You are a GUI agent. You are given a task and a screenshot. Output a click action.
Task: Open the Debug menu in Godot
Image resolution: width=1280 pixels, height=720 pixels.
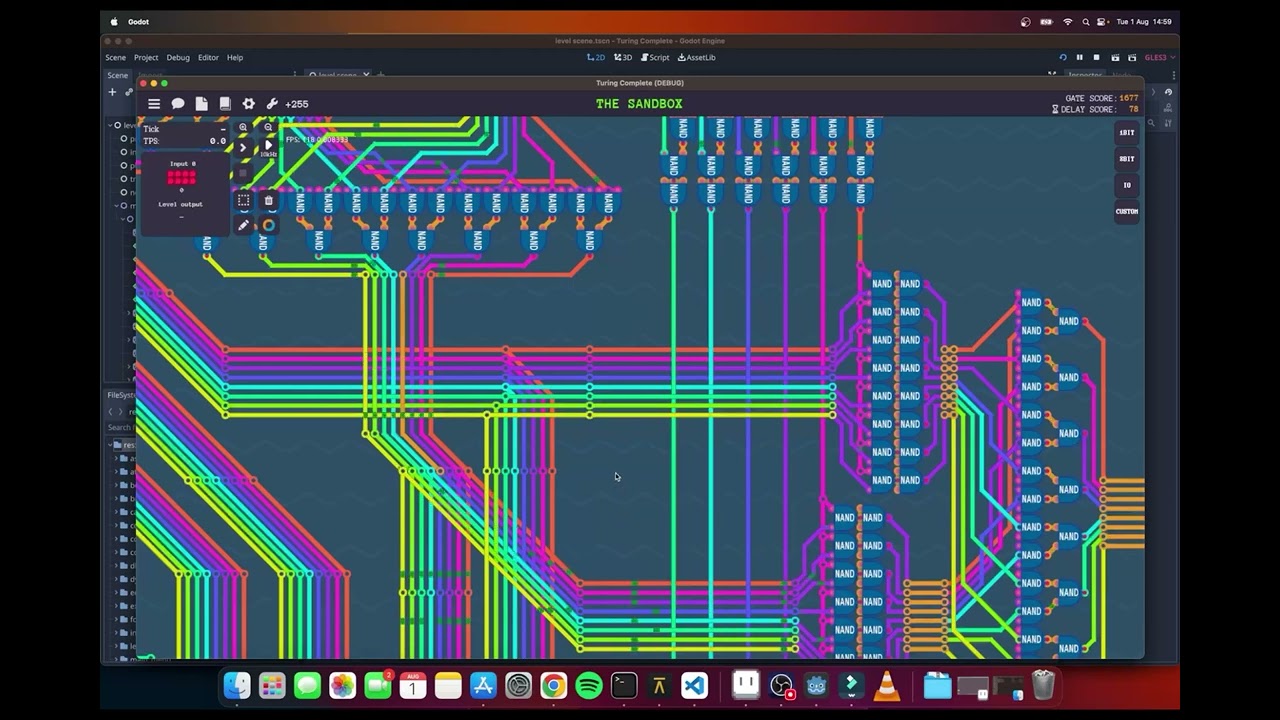click(178, 57)
